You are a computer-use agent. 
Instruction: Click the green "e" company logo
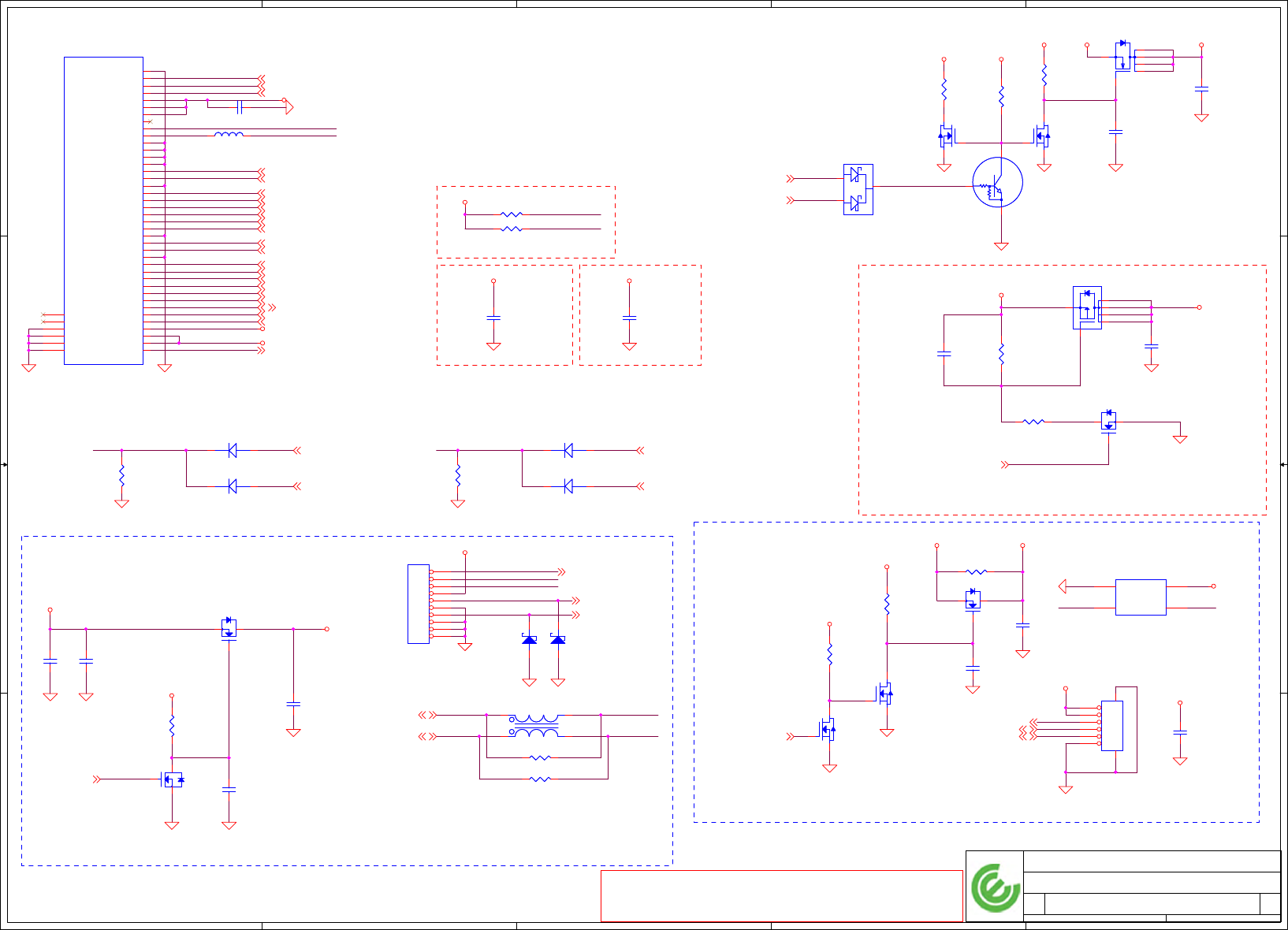click(x=996, y=888)
